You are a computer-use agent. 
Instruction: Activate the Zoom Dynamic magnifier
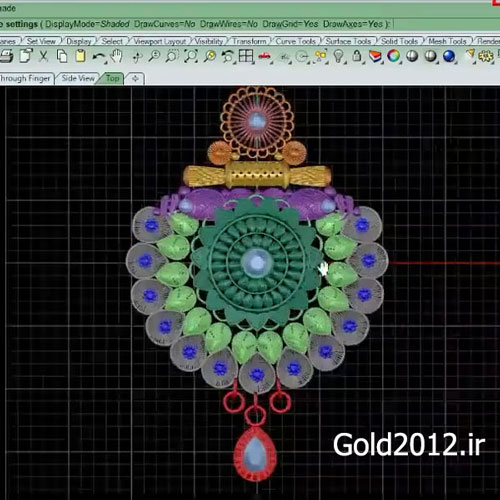pyautogui.click(x=154, y=56)
